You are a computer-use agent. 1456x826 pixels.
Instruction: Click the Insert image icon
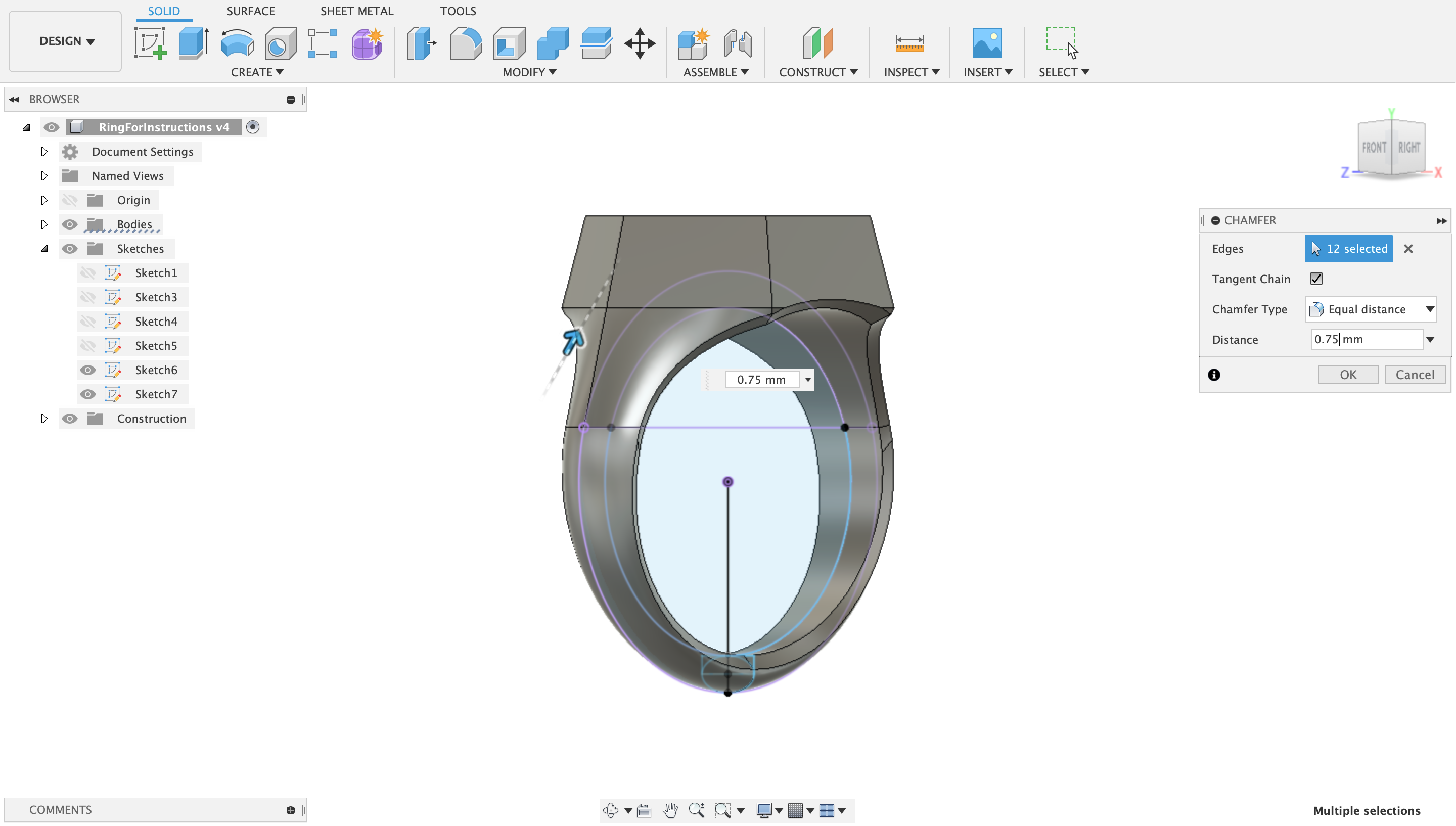pyautogui.click(x=987, y=43)
